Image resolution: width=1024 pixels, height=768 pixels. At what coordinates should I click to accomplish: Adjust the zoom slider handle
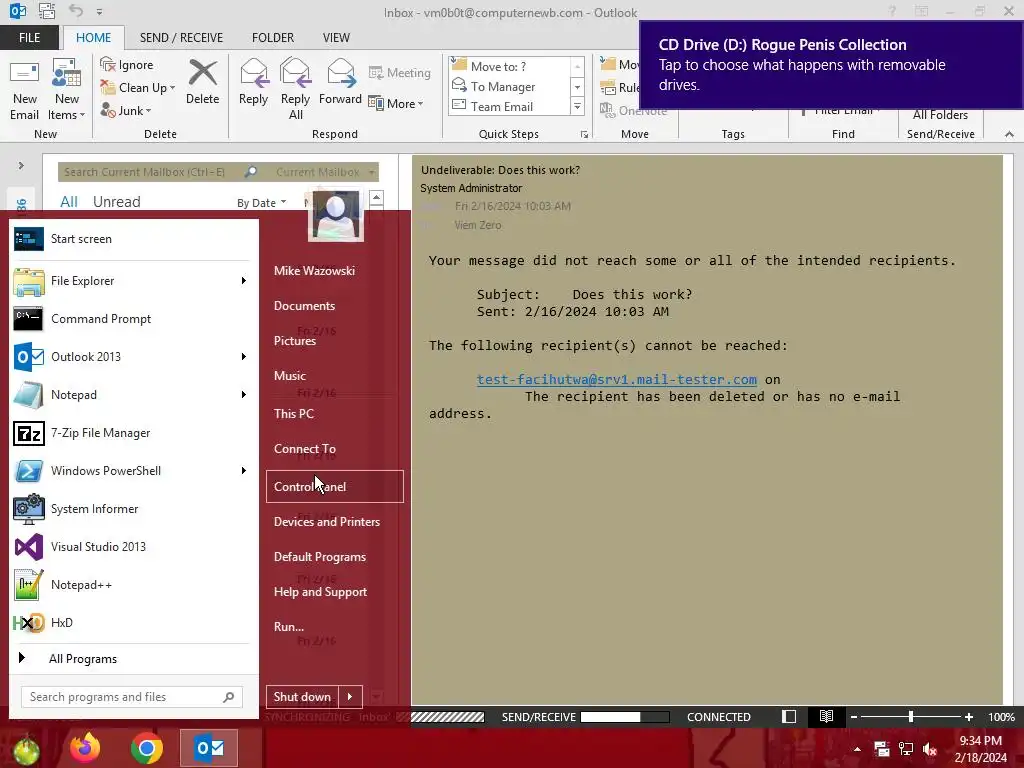[910, 717]
